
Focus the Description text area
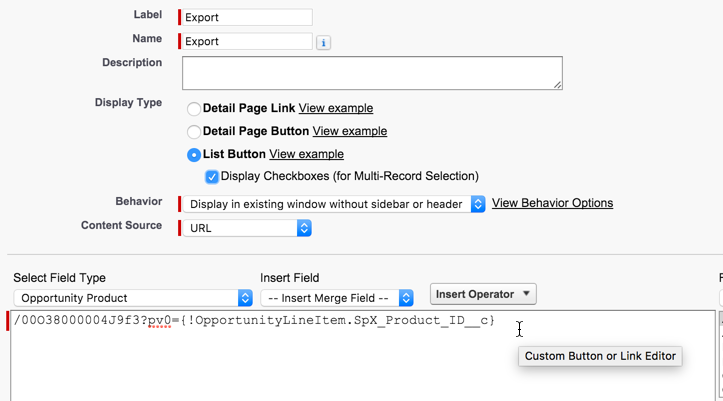coord(372,73)
